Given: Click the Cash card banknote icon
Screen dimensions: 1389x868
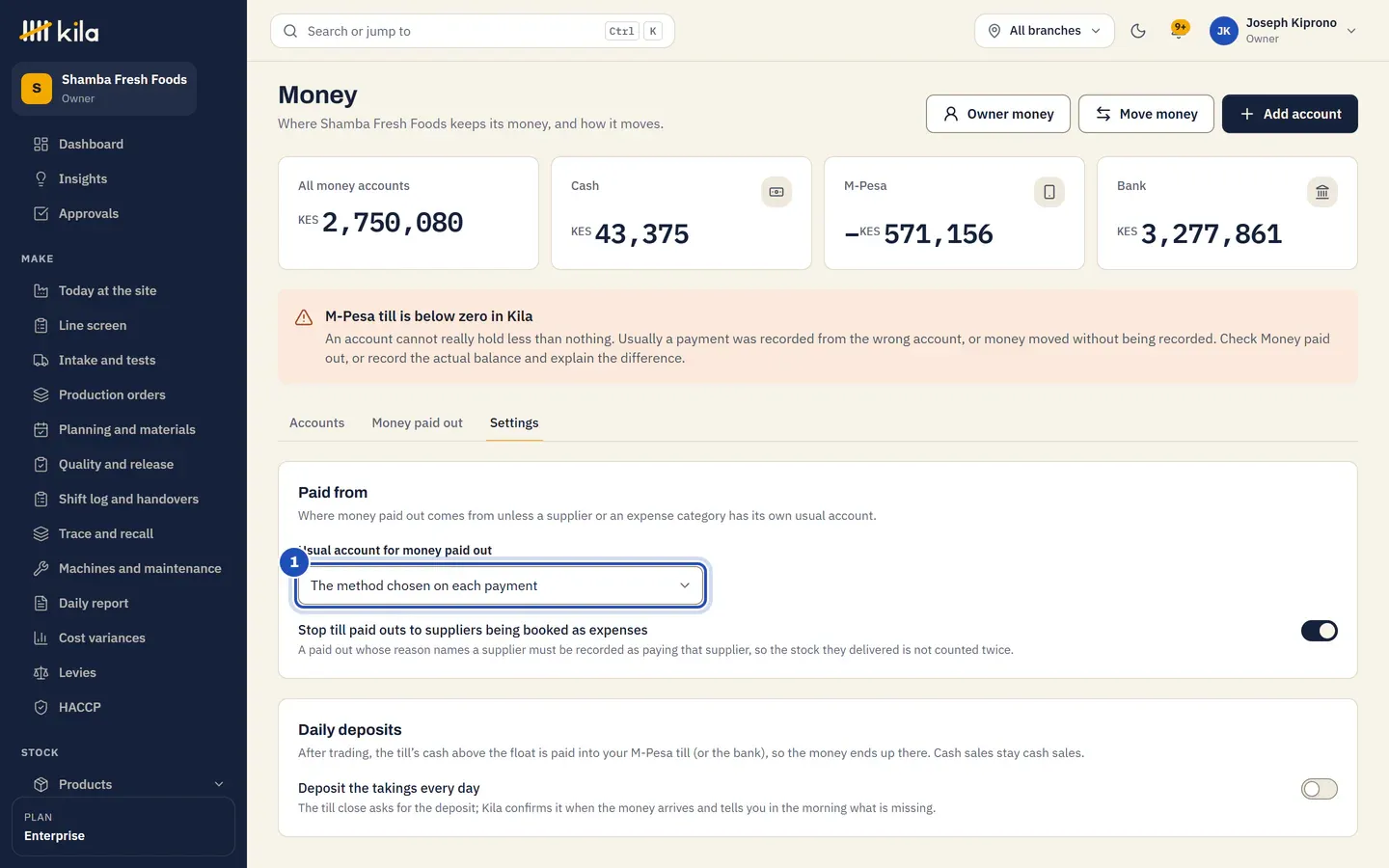Looking at the screenshot, I should point(776,192).
